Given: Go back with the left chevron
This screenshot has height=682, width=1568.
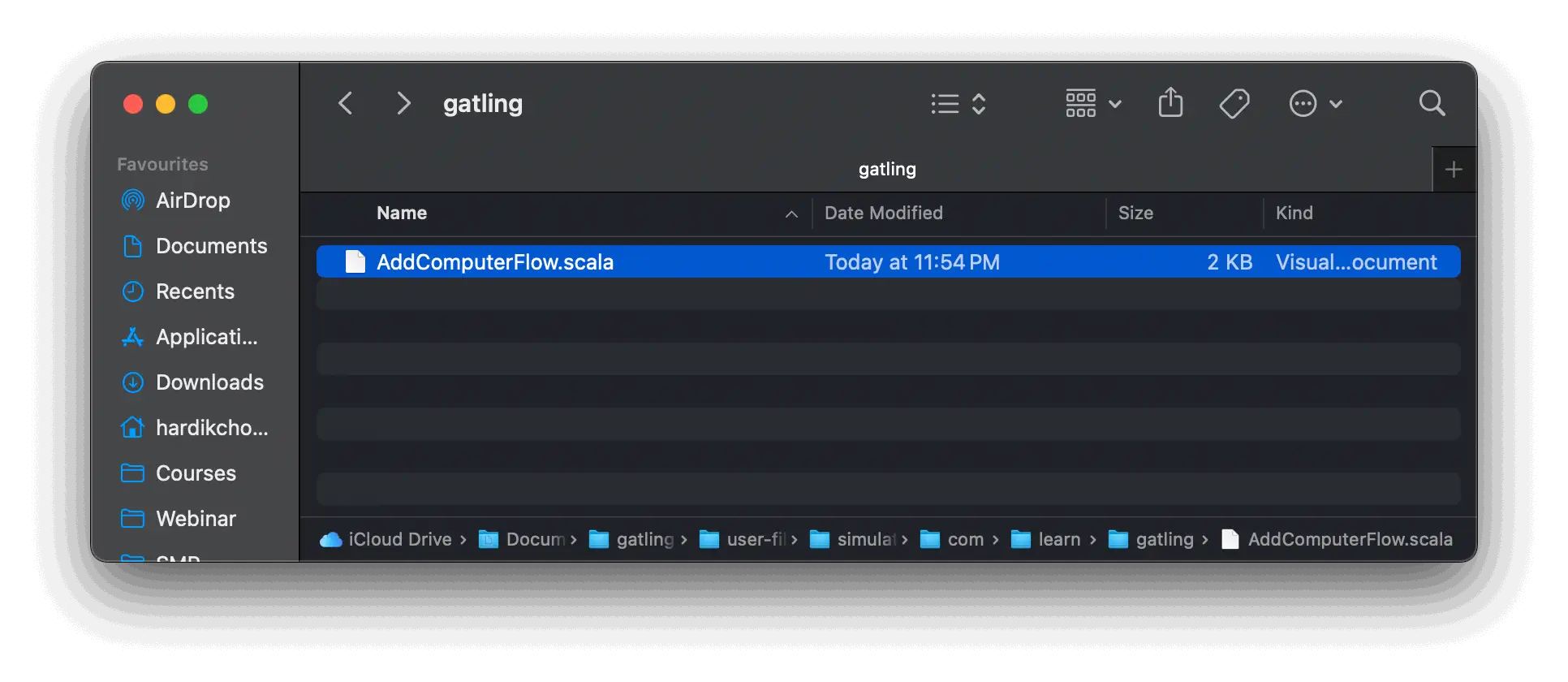Looking at the screenshot, I should pyautogui.click(x=346, y=103).
